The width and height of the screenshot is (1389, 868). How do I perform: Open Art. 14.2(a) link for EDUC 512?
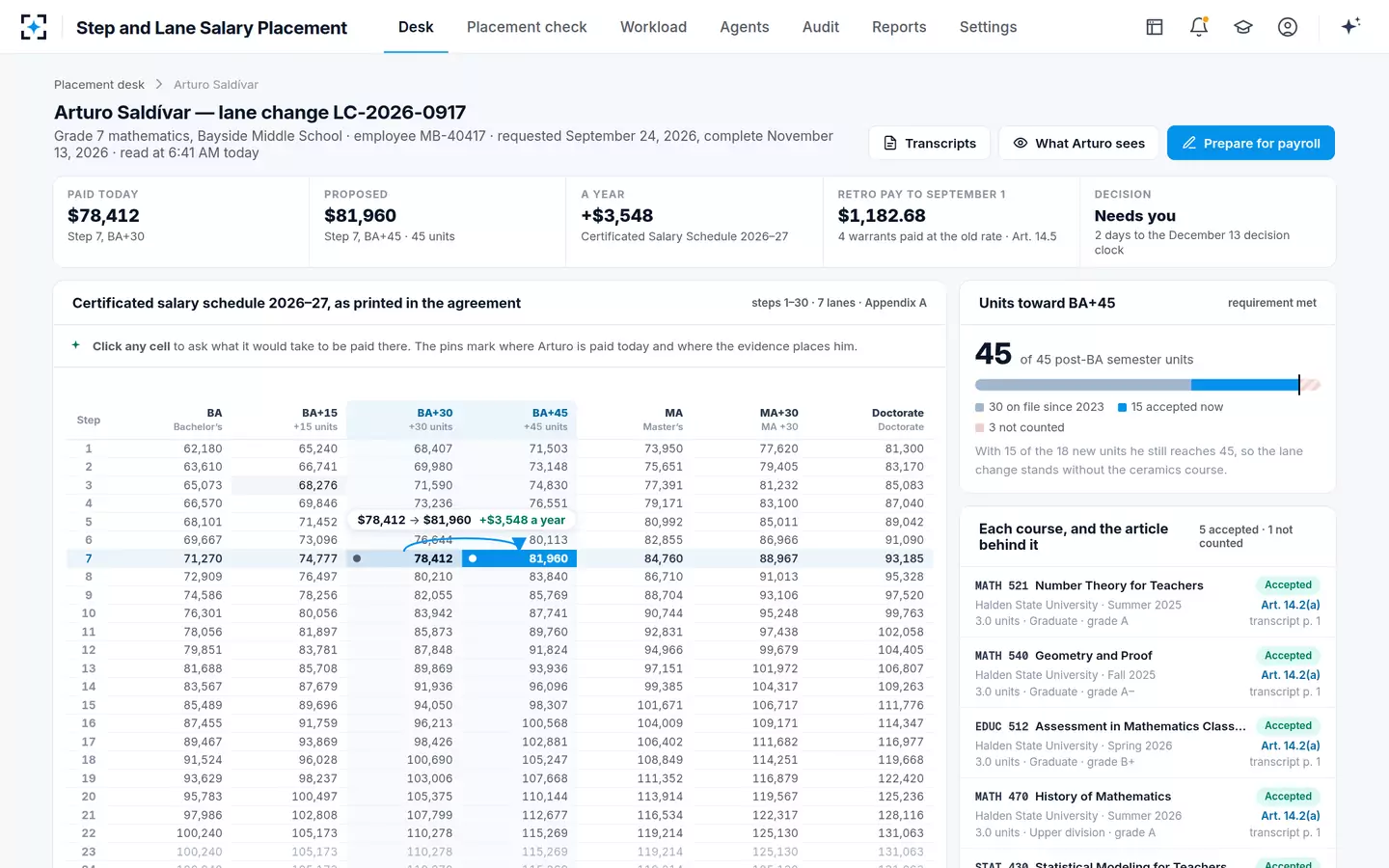(1291, 746)
